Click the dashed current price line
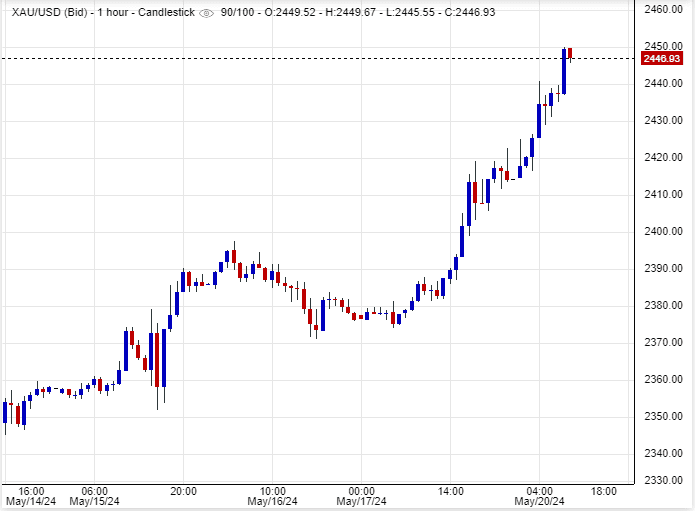The width and height of the screenshot is (695, 511). point(300,58)
